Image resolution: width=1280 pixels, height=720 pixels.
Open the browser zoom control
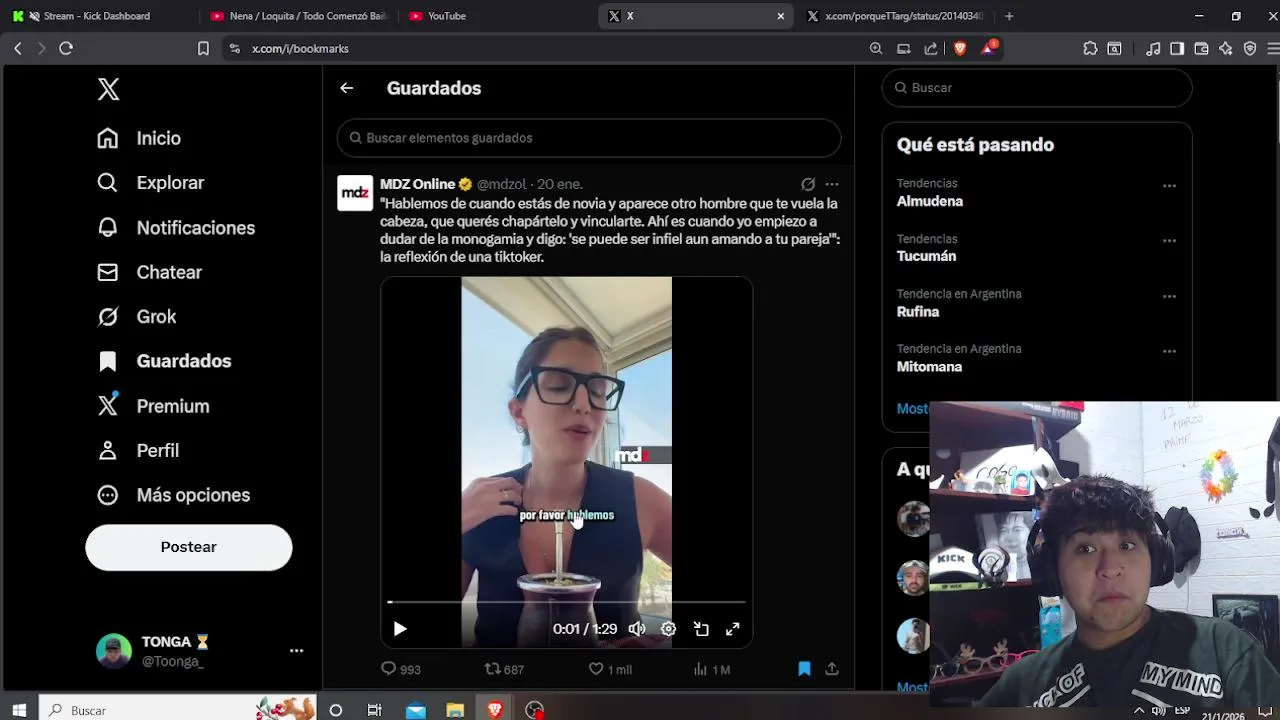876,48
